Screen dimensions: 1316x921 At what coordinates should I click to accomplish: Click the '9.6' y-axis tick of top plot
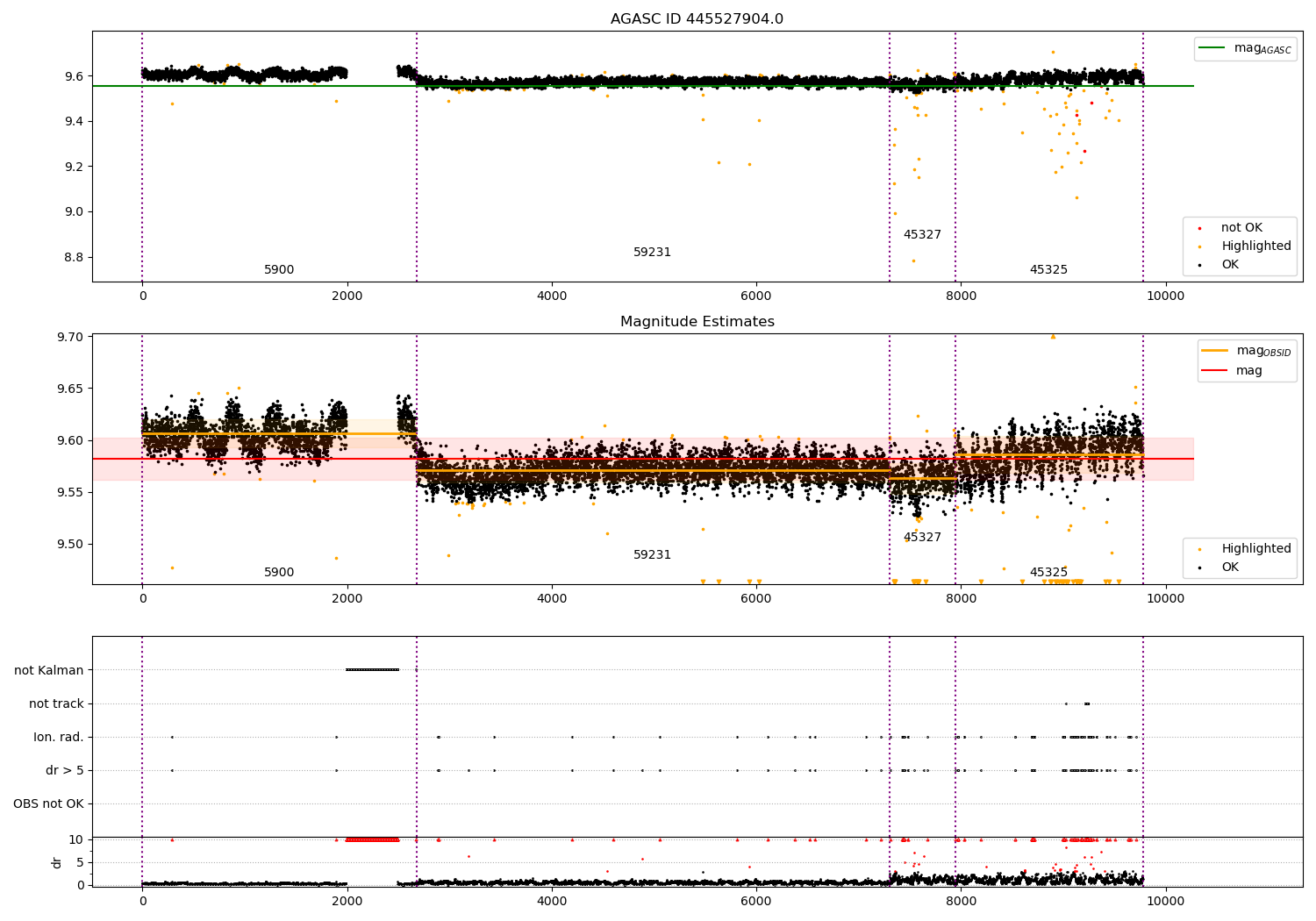(74, 76)
